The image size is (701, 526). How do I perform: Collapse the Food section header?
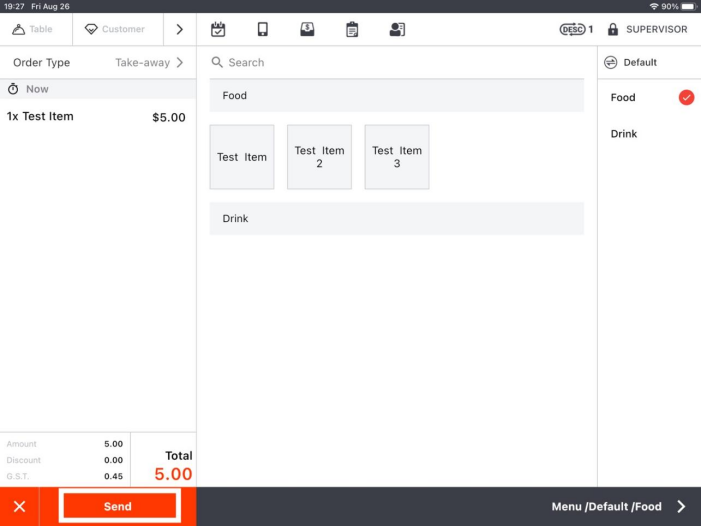point(397,95)
